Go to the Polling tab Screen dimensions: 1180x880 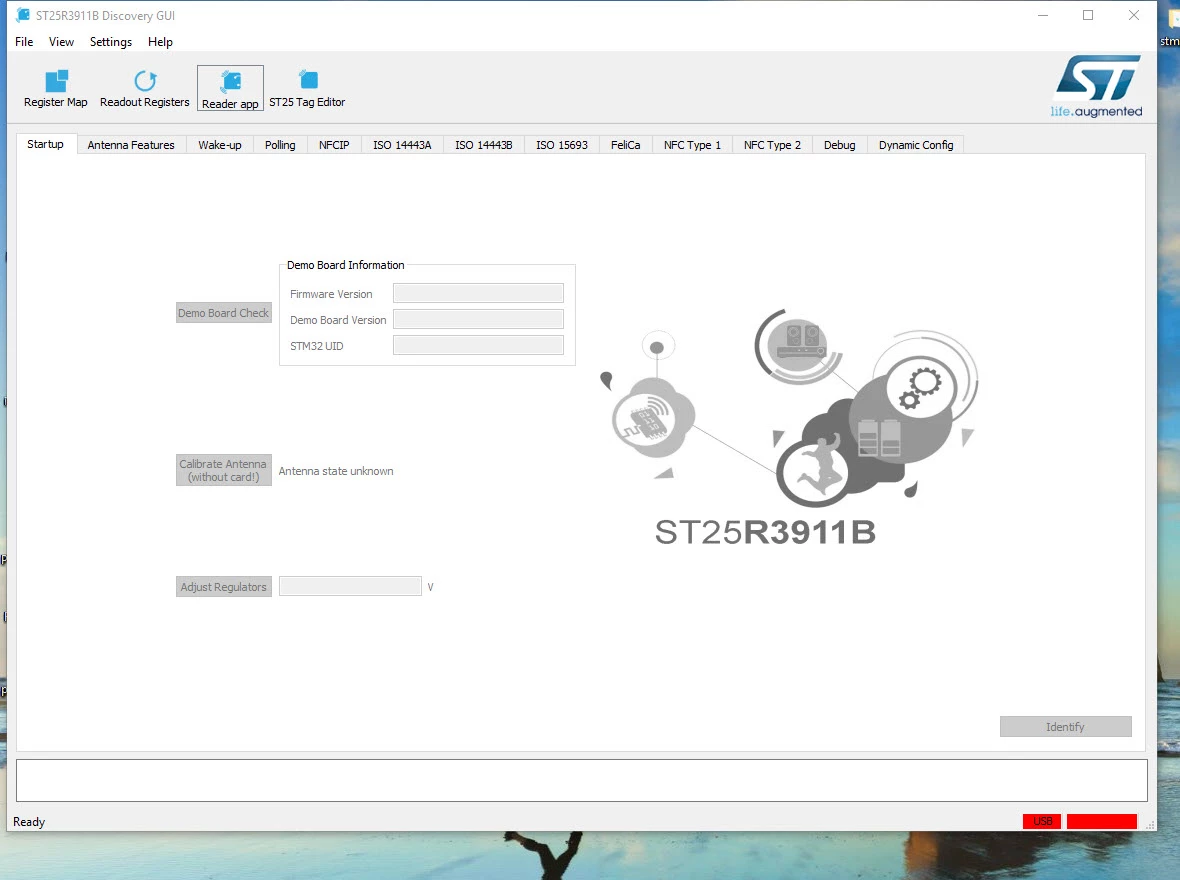[280, 145]
